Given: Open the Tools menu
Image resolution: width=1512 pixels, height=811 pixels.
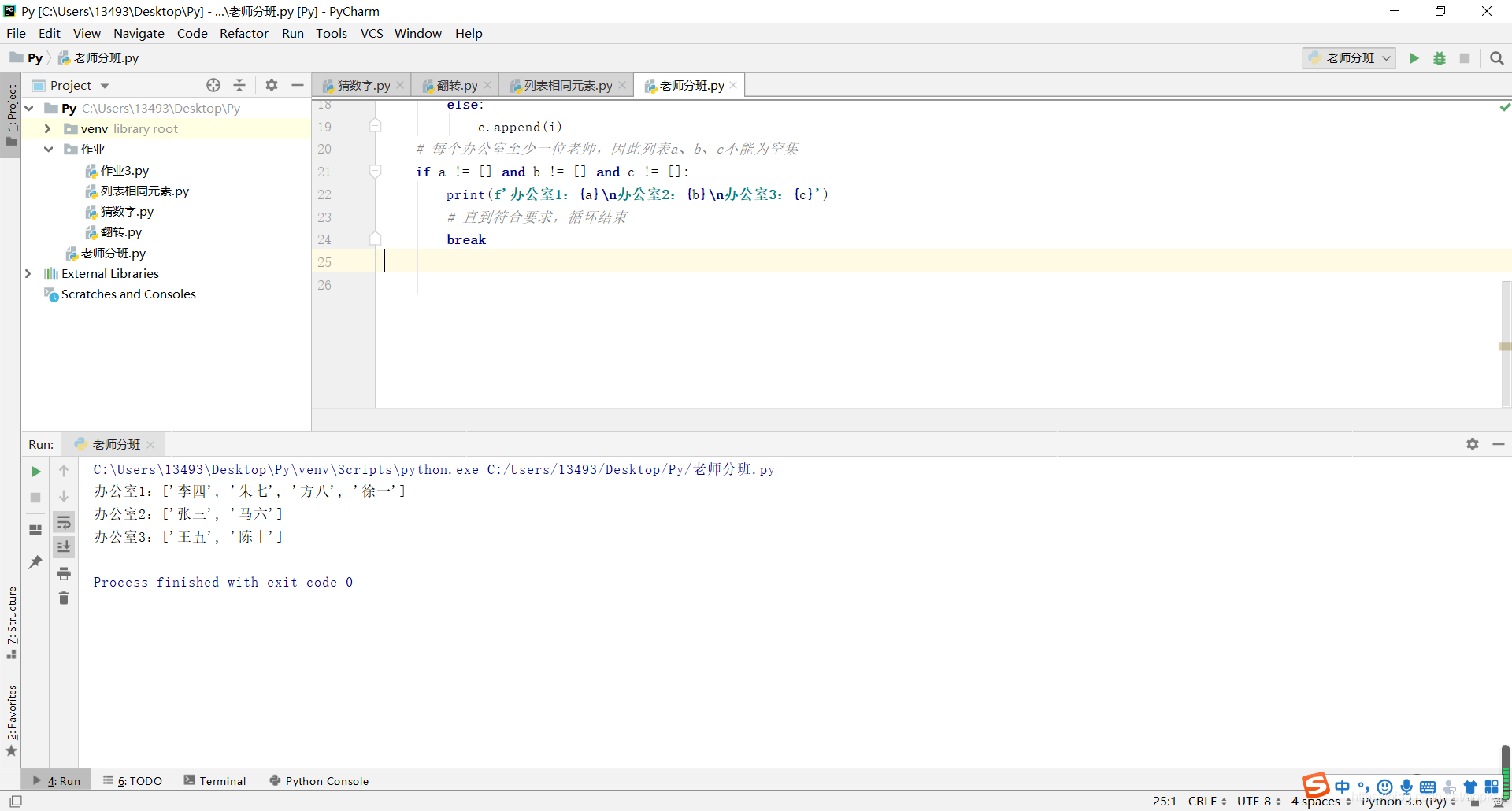Looking at the screenshot, I should [x=332, y=33].
